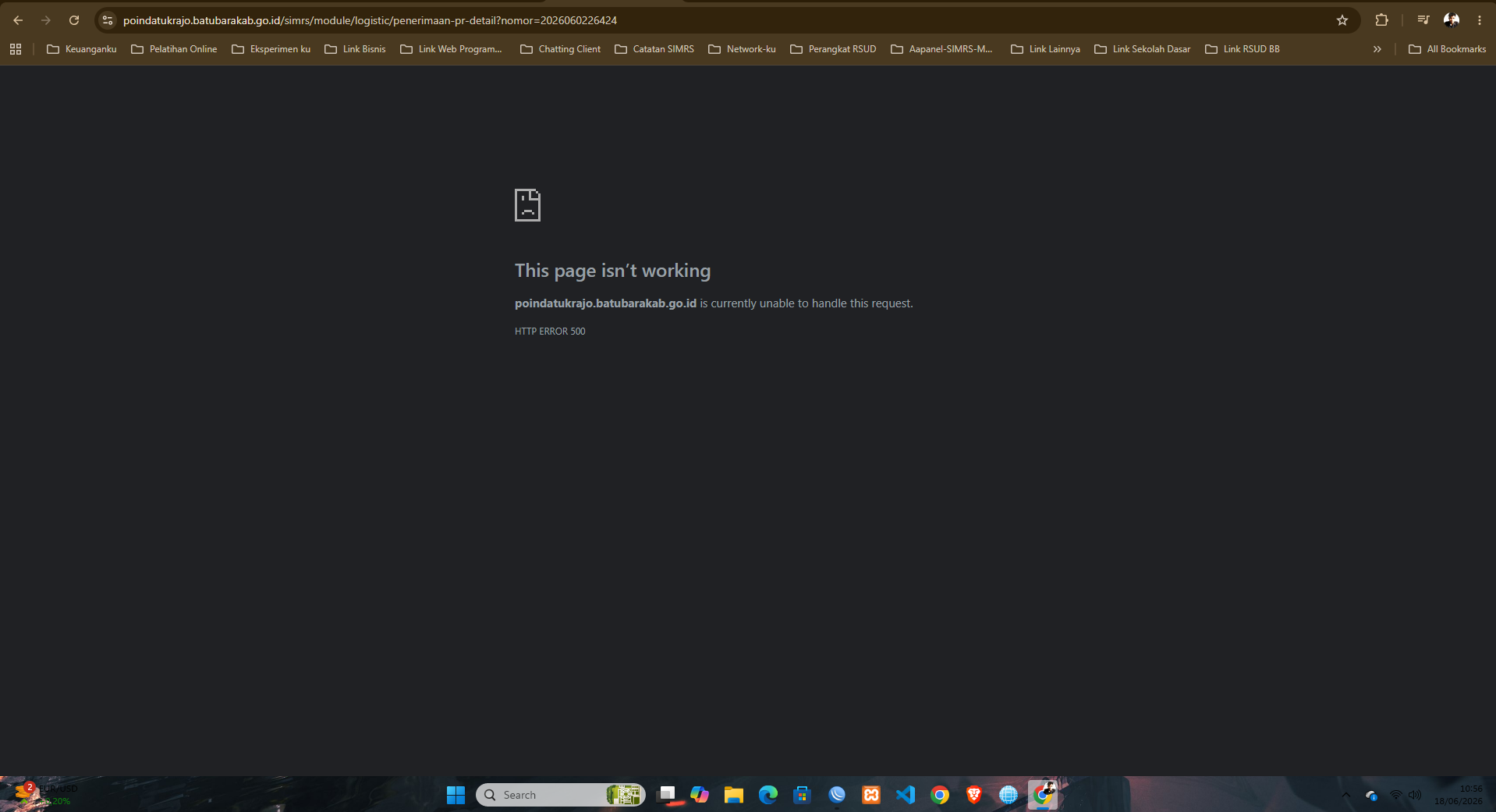Screen dimensions: 1496x812
Task: Show more bookmarks with the double chevron
Action: (x=1377, y=49)
